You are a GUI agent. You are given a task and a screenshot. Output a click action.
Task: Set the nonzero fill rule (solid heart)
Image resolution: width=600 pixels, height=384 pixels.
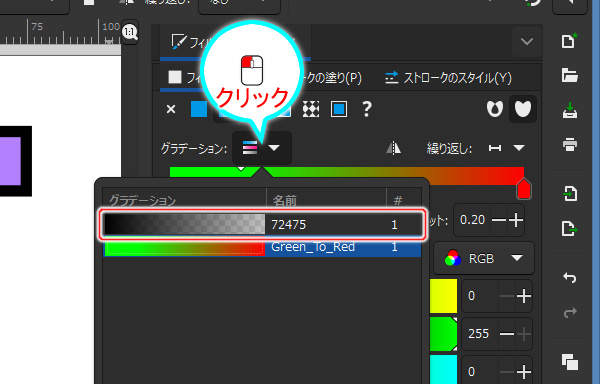click(x=523, y=109)
